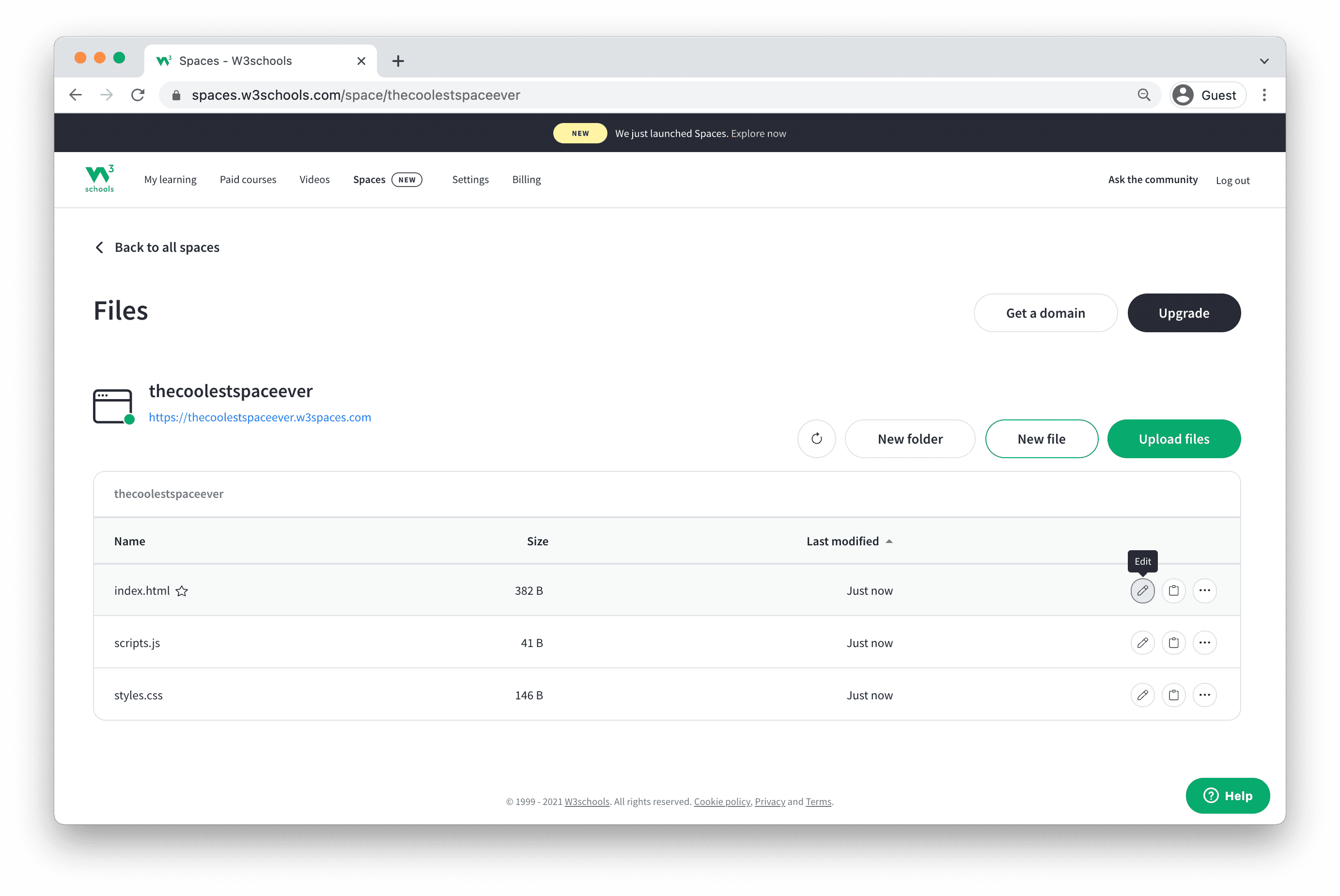The height and width of the screenshot is (896, 1340).
Task: Click the edit pencil for styles.css
Action: [1142, 695]
